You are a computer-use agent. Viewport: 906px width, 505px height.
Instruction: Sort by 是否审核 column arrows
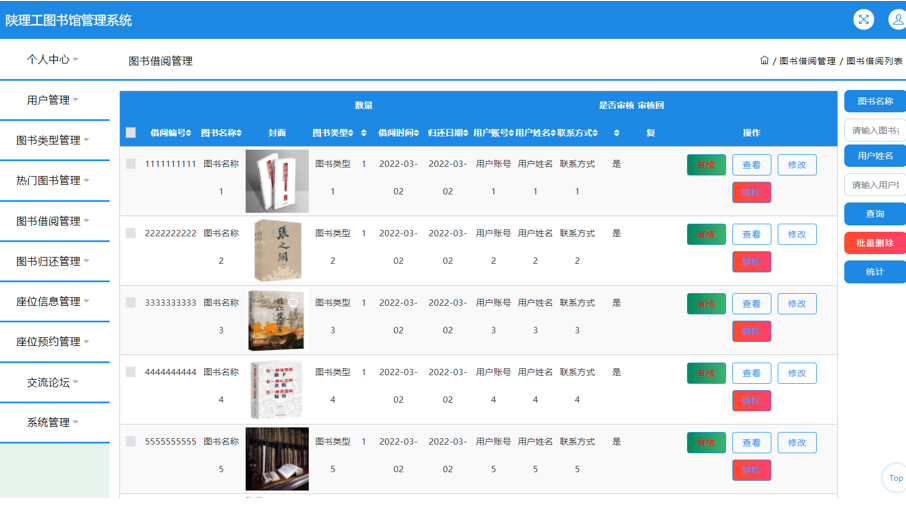point(617,133)
